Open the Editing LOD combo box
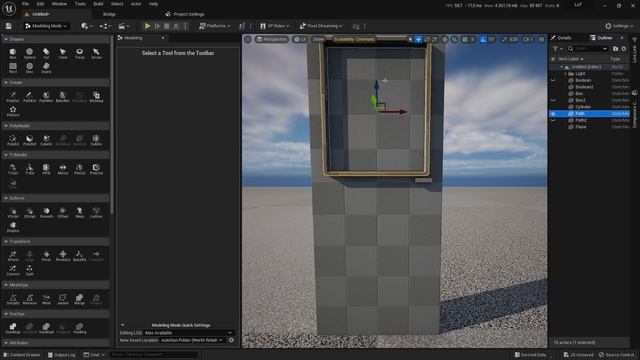The image size is (640, 360). 189,333
